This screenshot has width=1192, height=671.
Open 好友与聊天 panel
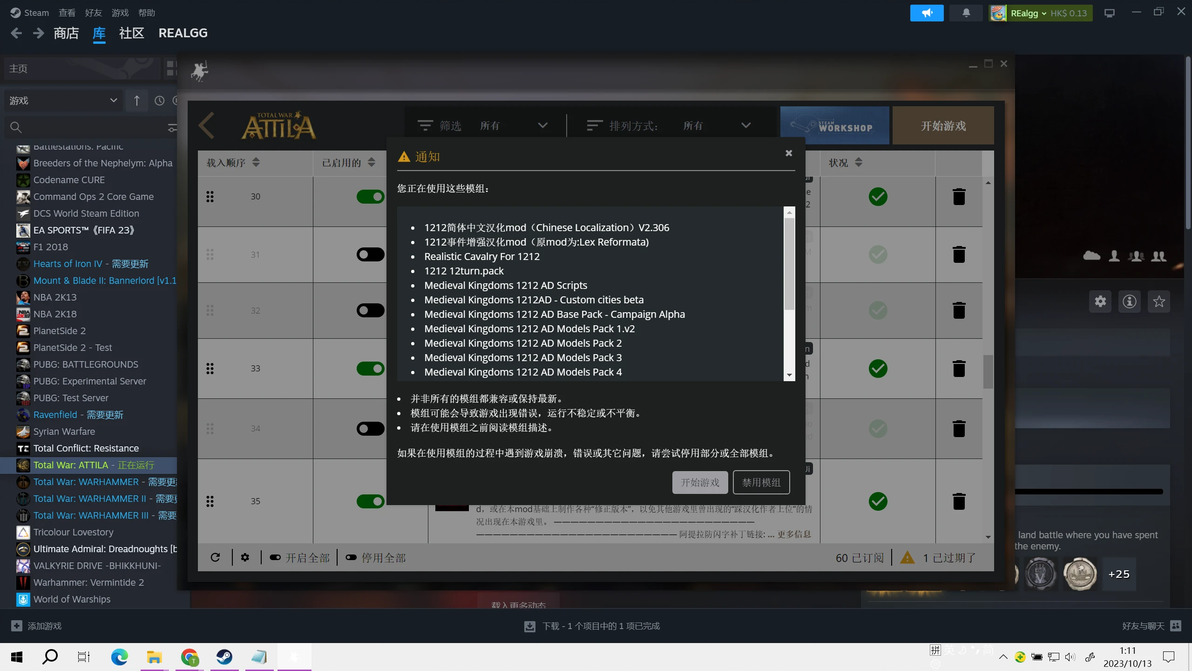click(1151, 626)
